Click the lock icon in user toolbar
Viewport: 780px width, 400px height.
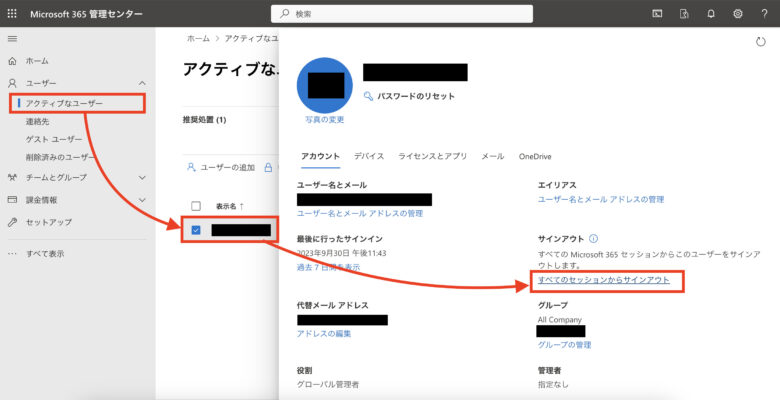coord(268,167)
